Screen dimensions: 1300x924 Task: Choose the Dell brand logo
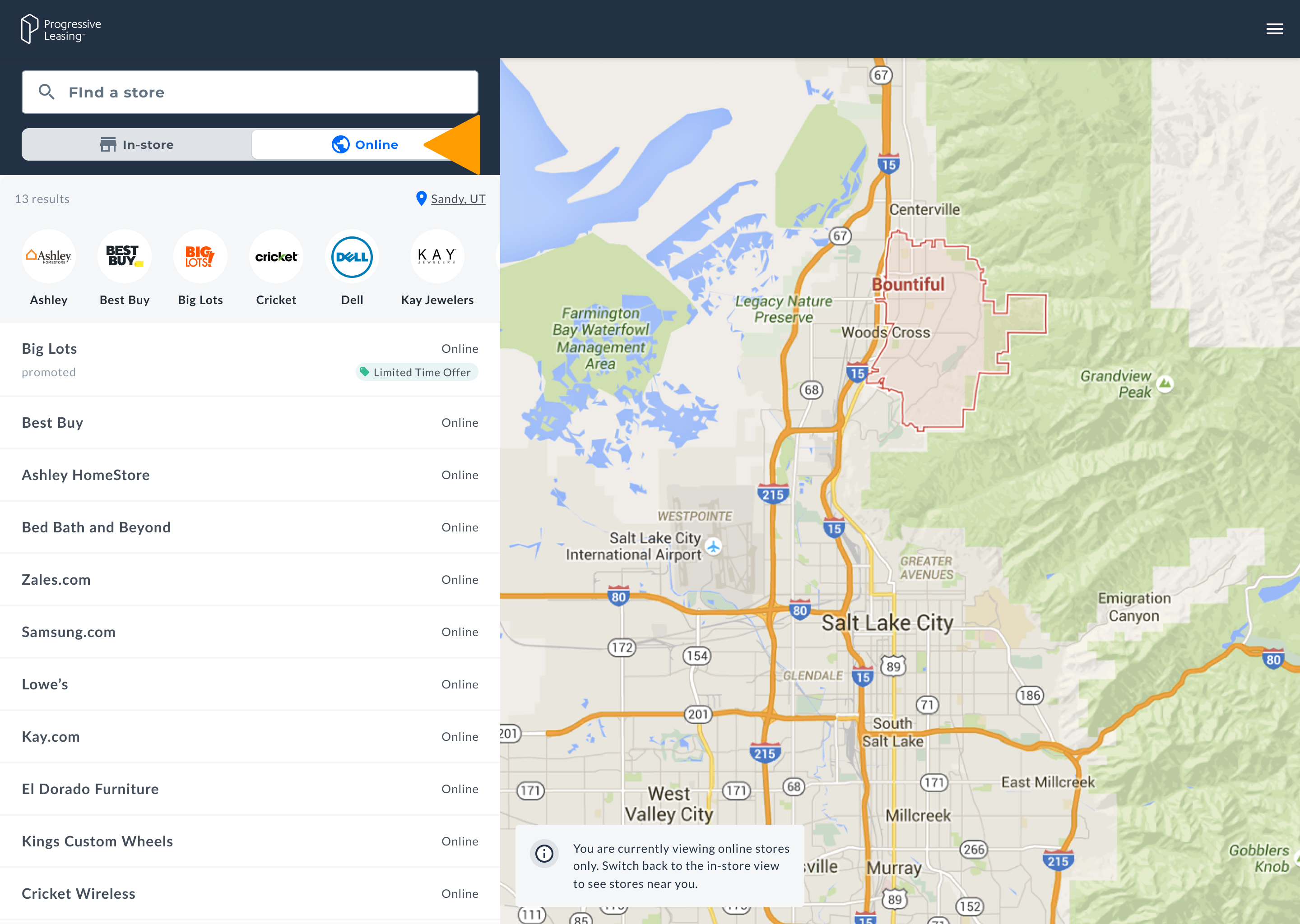click(352, 257)
